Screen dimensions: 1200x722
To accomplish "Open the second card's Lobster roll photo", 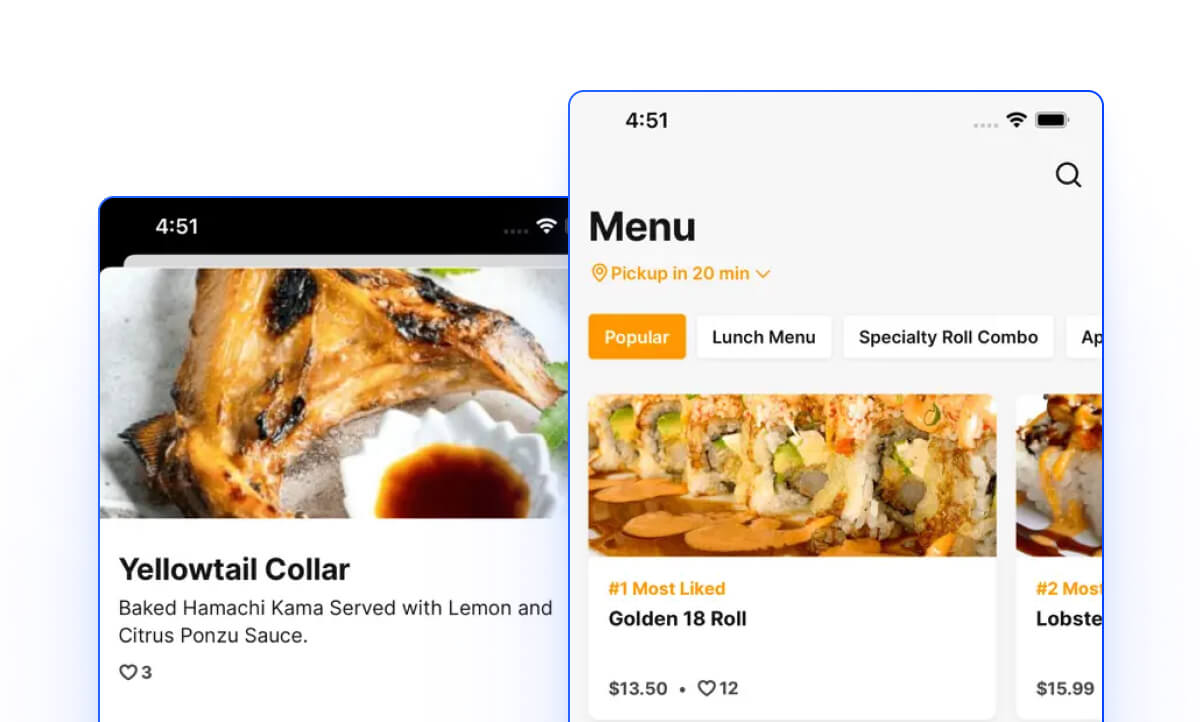I will point(1059,475).
